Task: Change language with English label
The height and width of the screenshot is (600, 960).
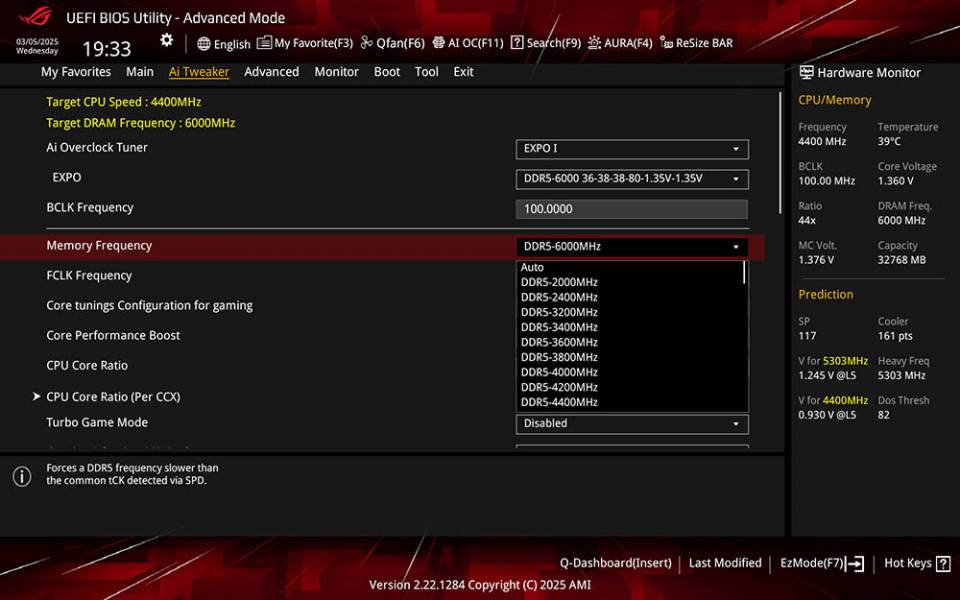Action: [232, 44]
